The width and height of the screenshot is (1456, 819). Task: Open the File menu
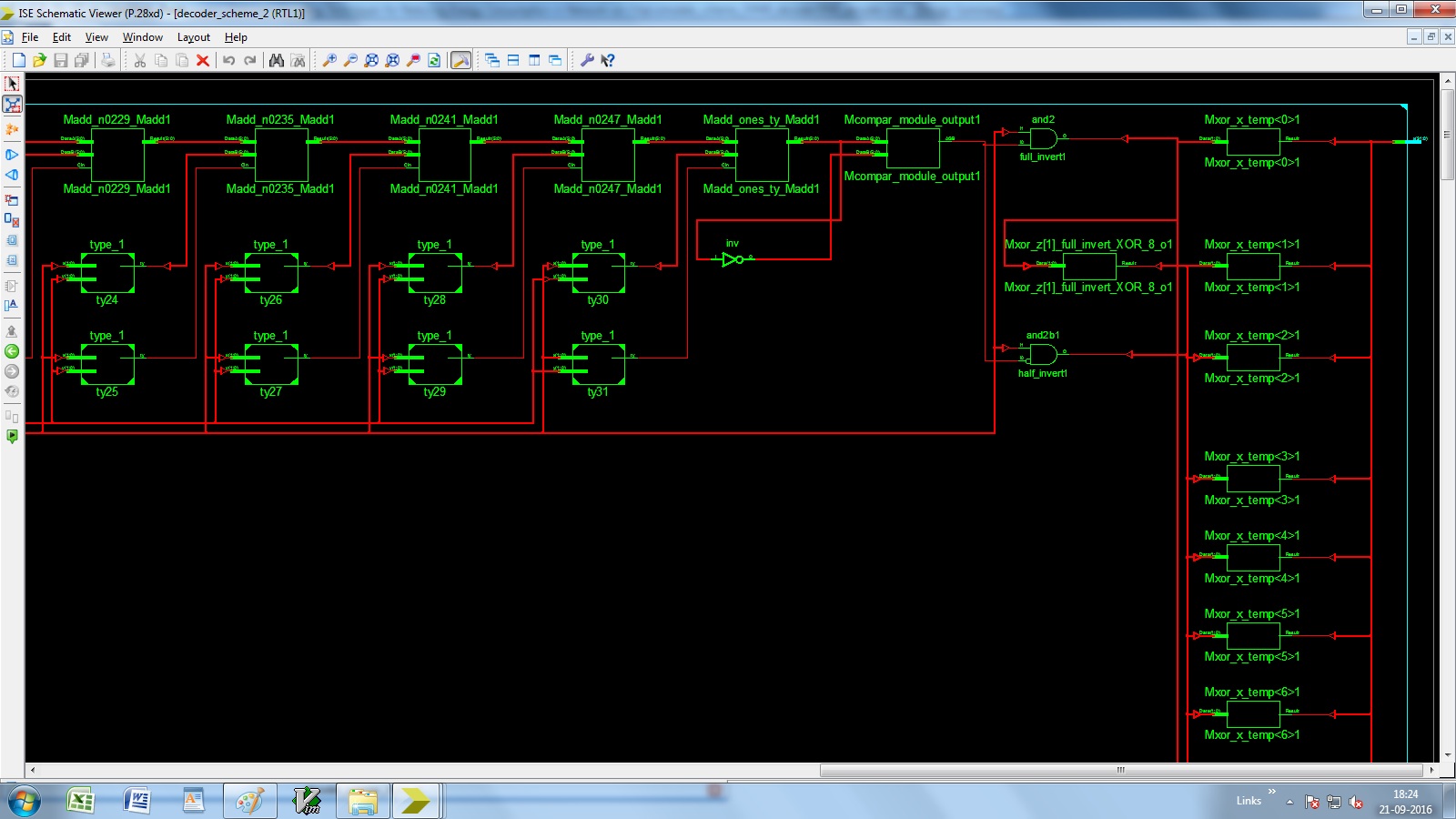(30, 37)
